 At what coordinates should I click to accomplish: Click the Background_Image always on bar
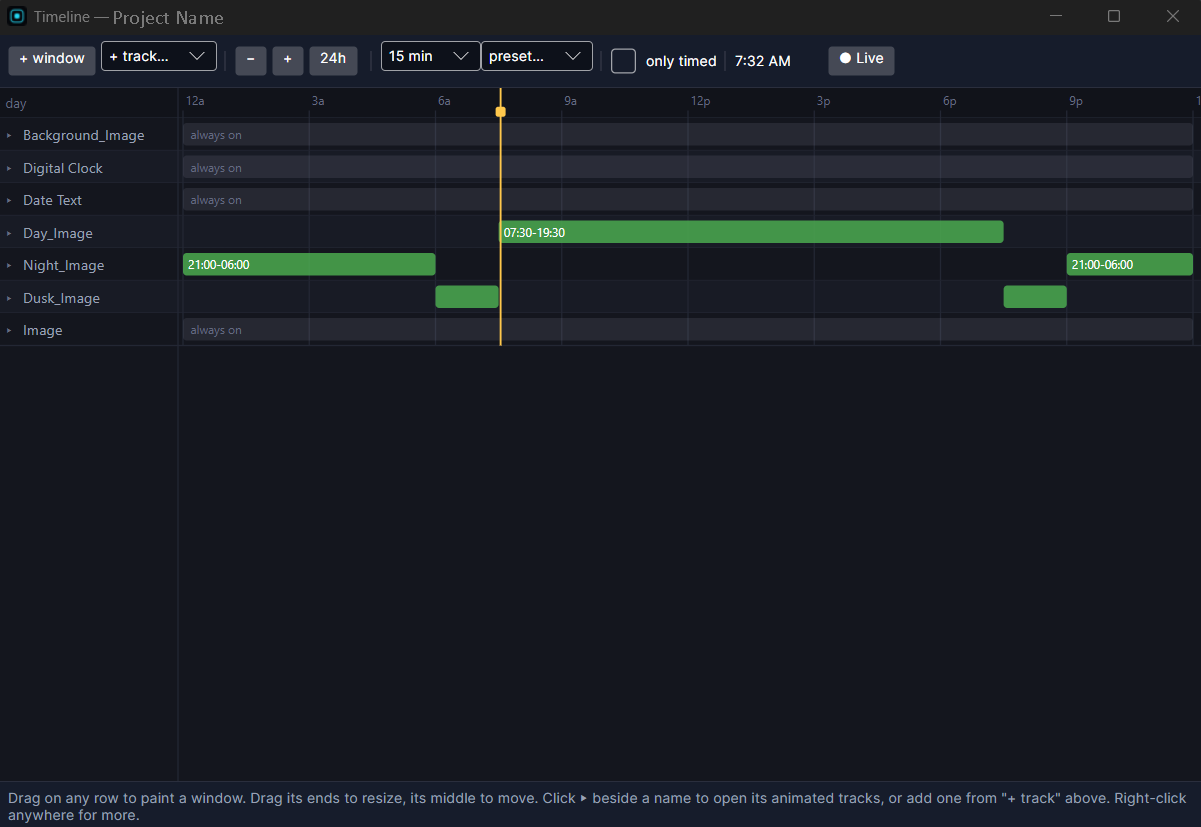click(x=688, y=134)
